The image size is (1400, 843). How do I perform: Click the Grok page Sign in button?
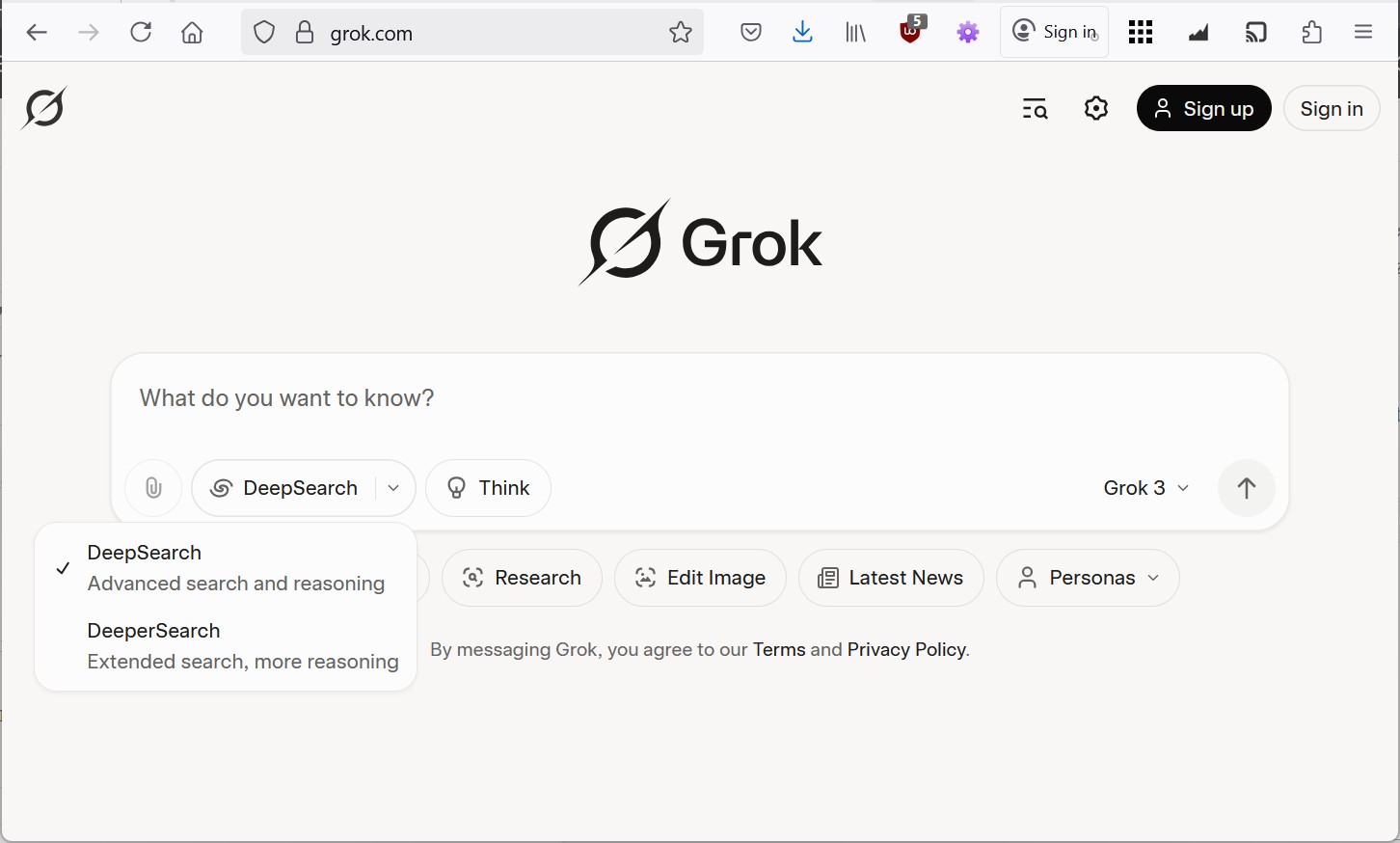pyautogui.click(x=1332, y=108)
